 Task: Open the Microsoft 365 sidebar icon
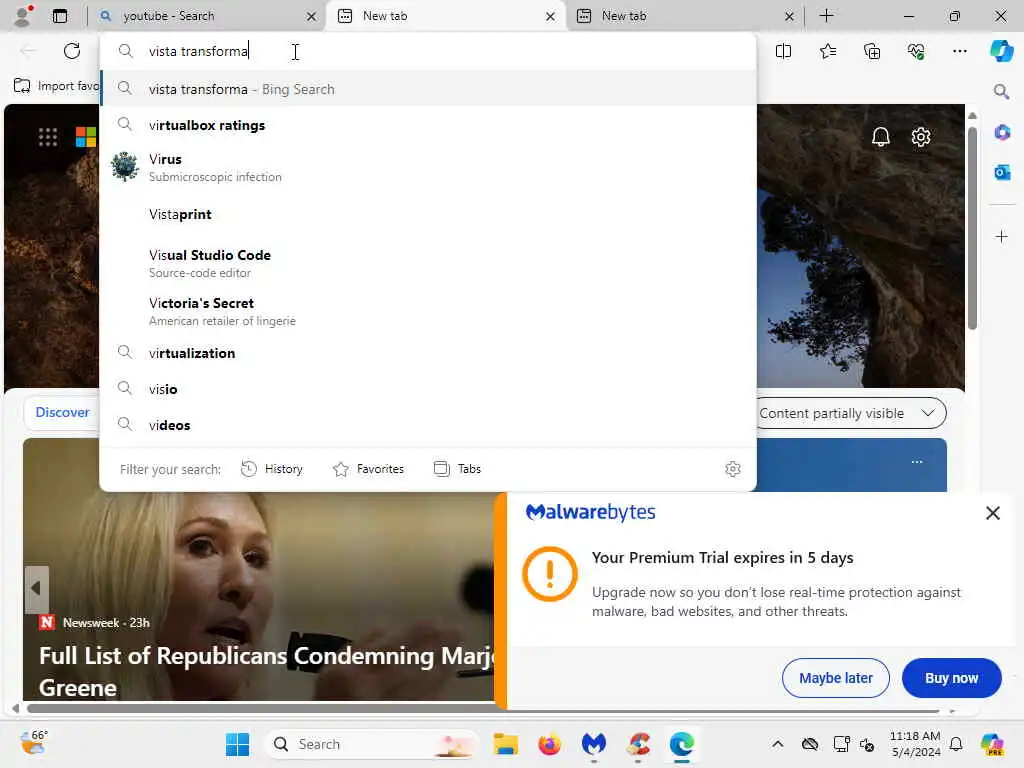[1002, 133]
